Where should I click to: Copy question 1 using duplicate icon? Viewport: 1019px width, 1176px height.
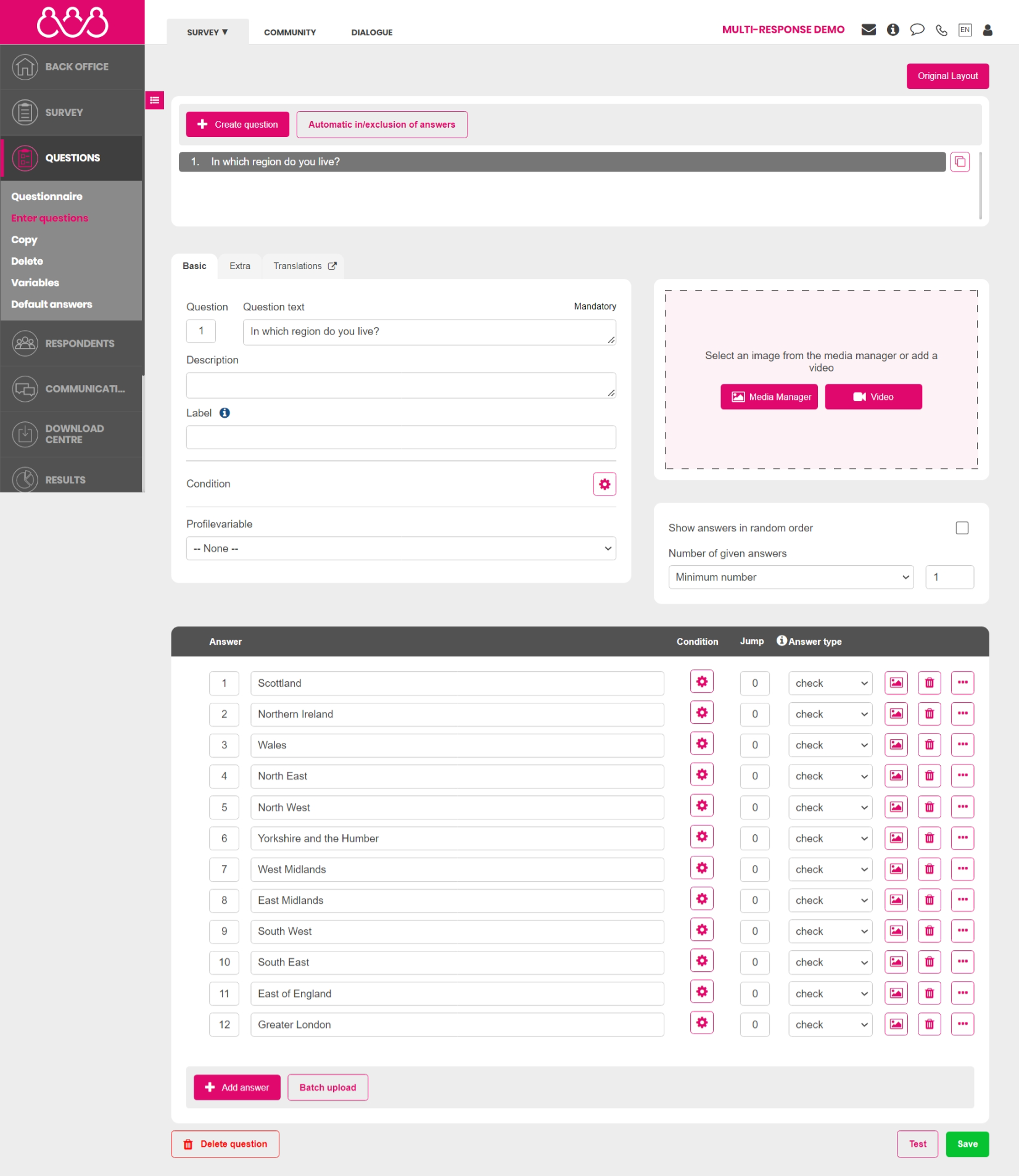point(960,162)
